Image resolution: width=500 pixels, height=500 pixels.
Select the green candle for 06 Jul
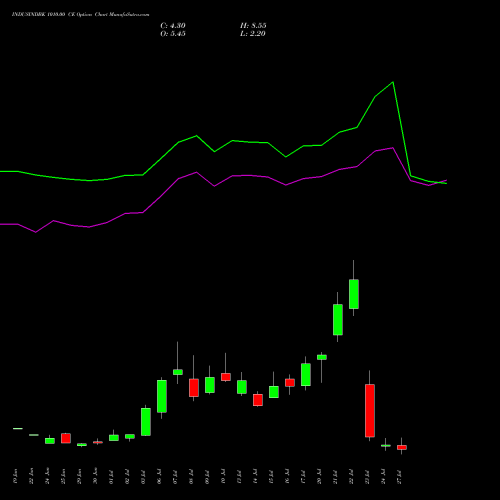(162, 396)
